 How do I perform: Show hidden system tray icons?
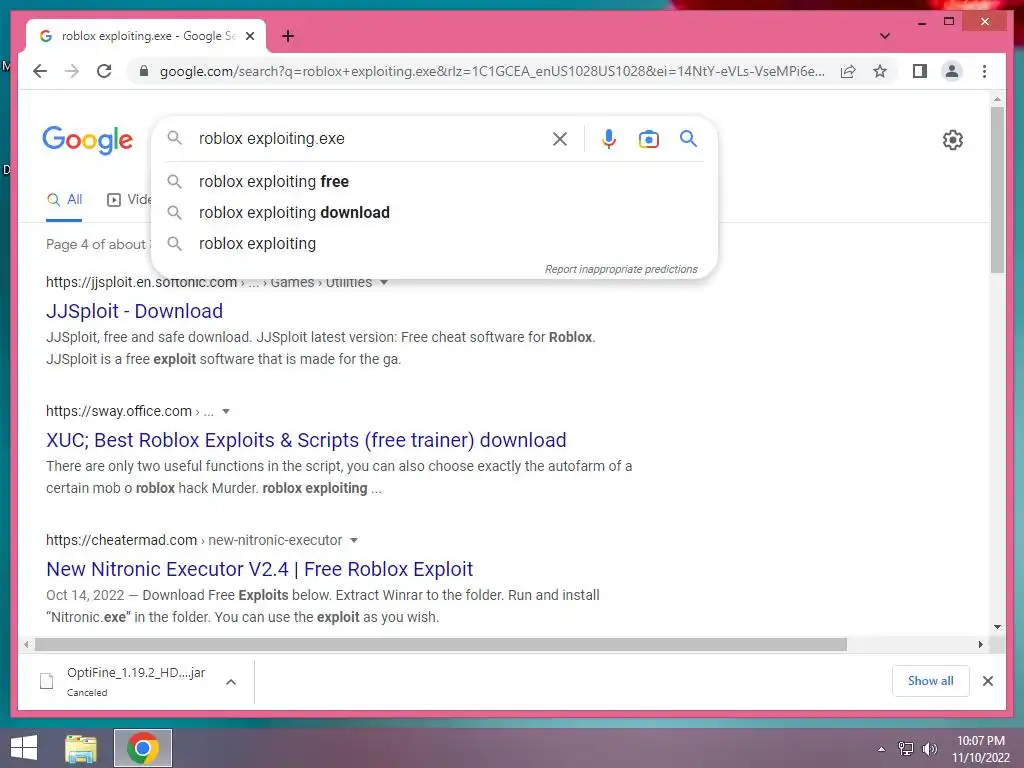(881, 749)
